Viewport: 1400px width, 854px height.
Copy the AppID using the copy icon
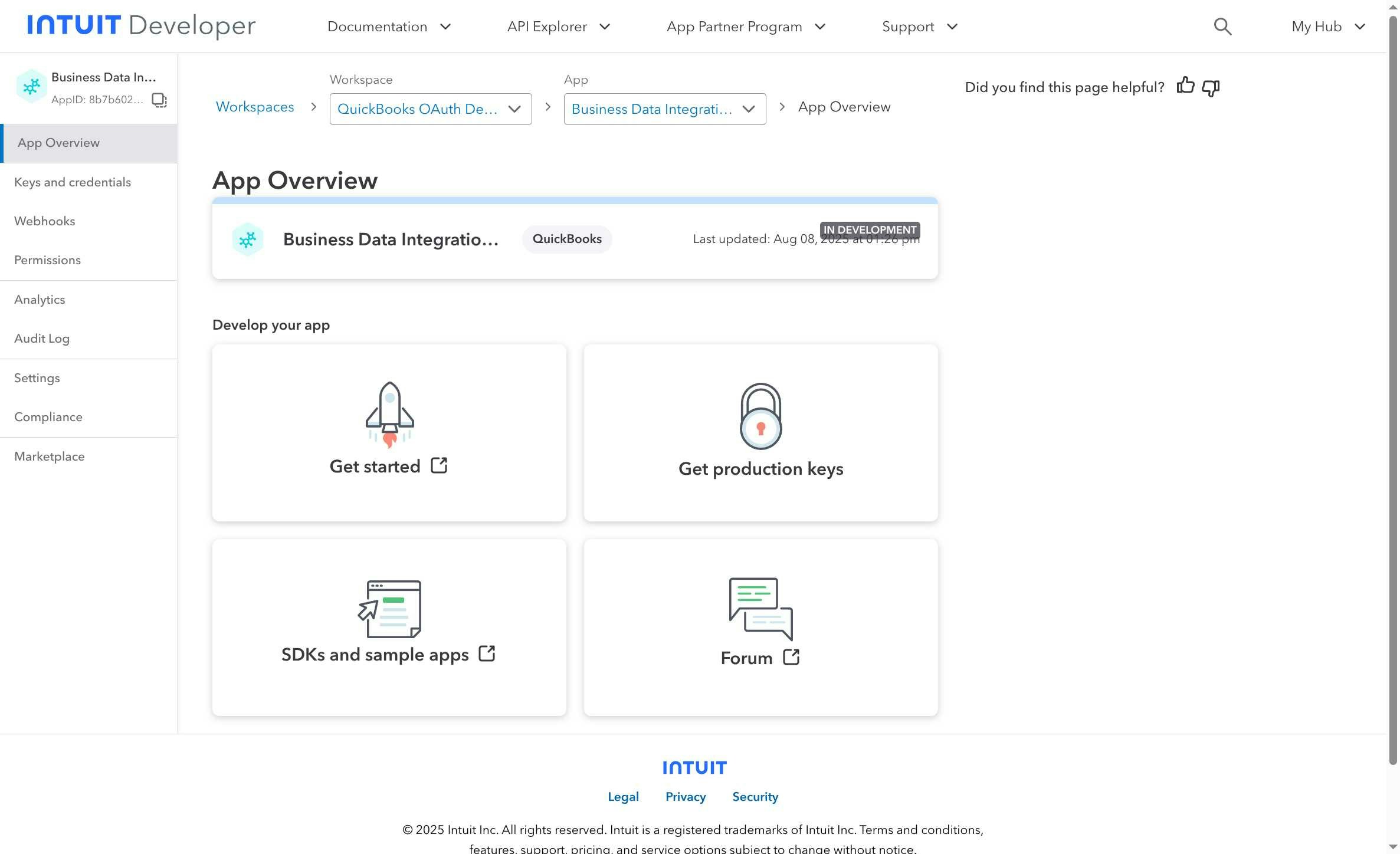click(159, 100)
